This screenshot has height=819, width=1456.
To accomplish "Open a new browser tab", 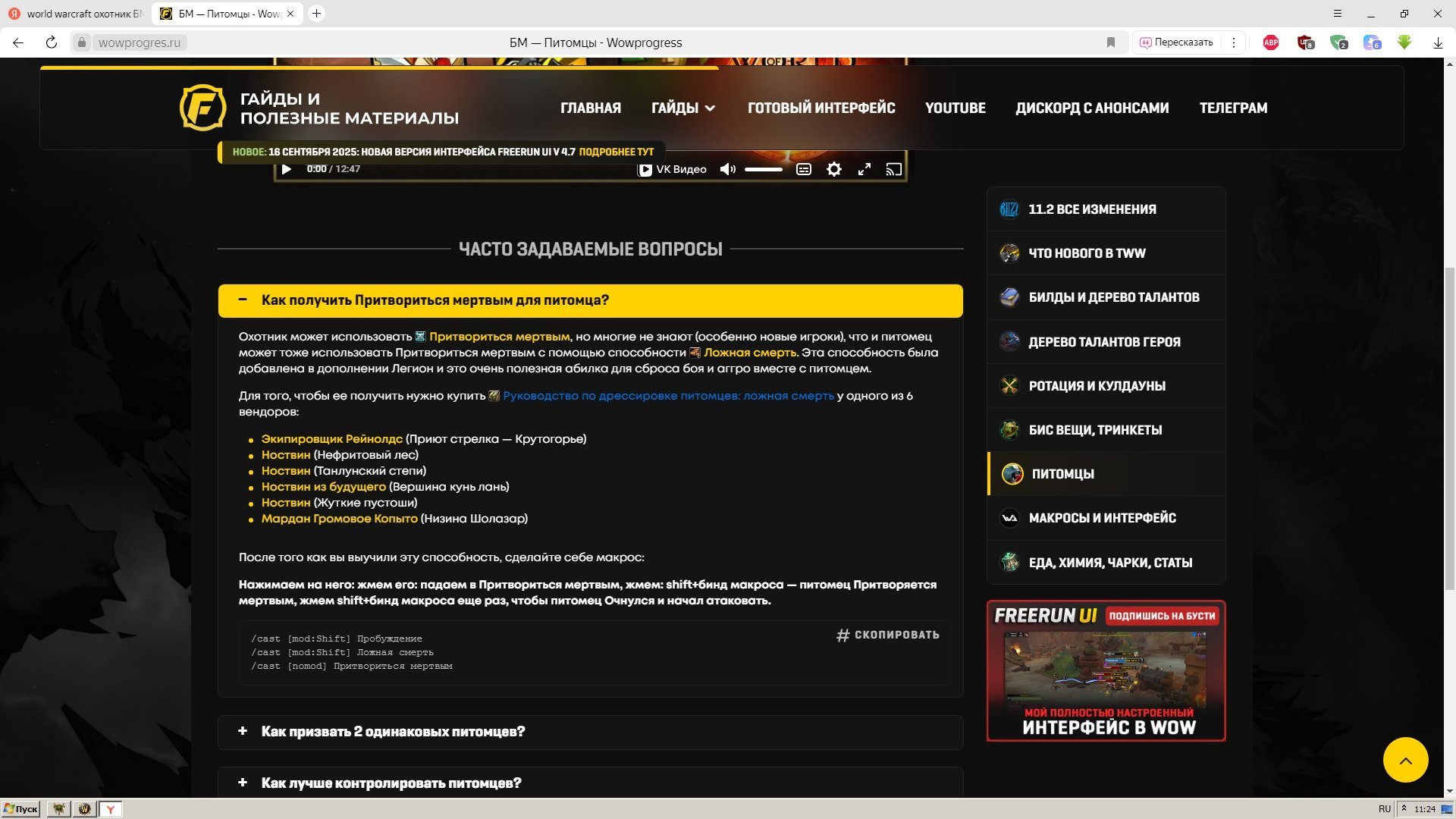I will tap(317, 14).
